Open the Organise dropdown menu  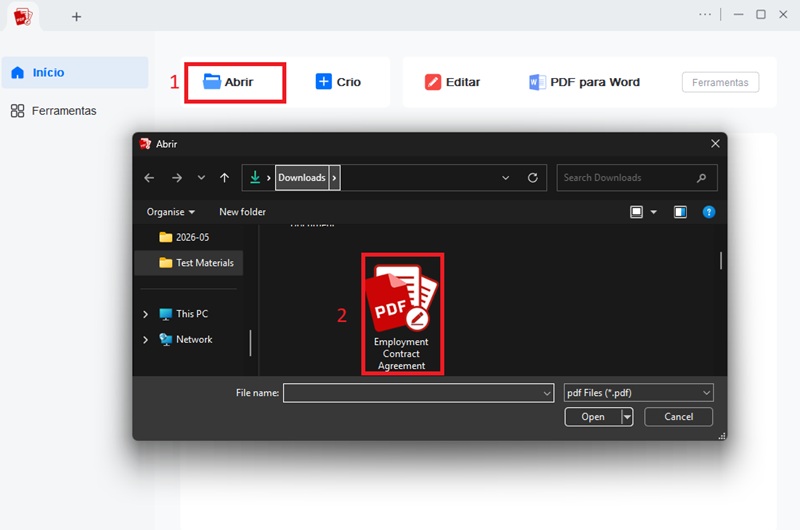pyautogui.click(x=170, y=212)
